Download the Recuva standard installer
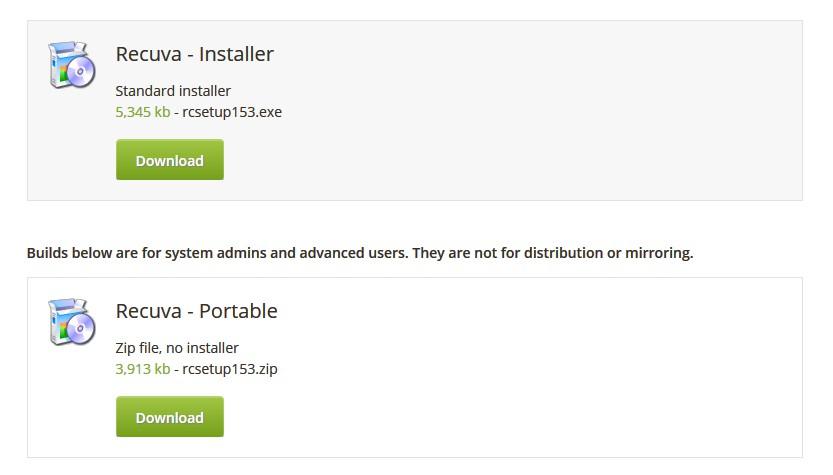Screen dimensions: 833x475 169,160
